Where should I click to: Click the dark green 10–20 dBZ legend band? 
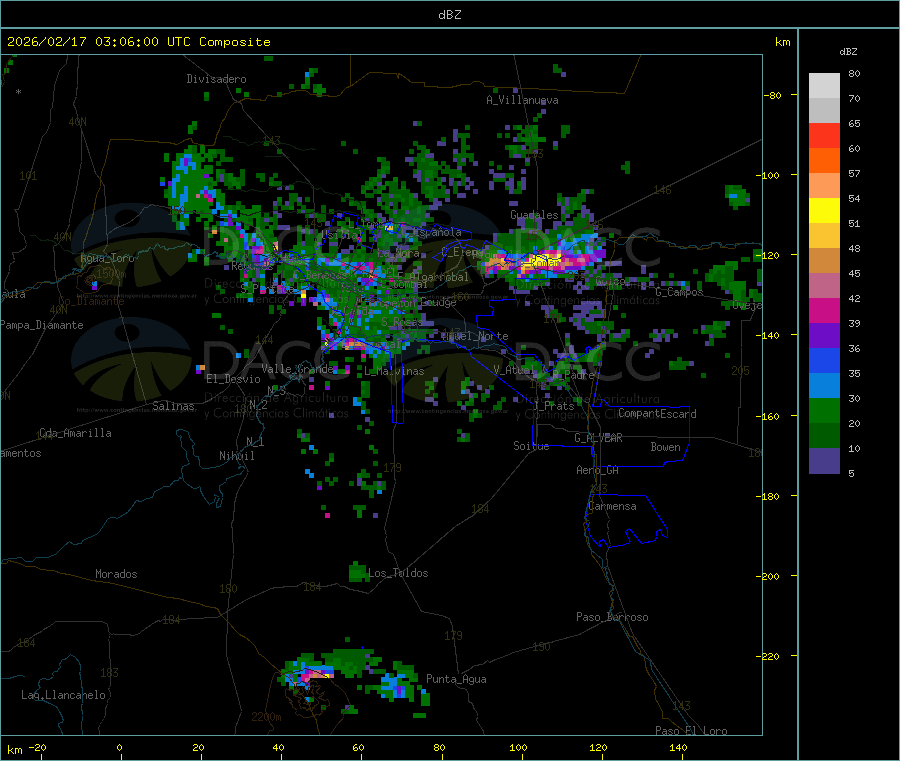pyautogui.click(x=824, y=436)
